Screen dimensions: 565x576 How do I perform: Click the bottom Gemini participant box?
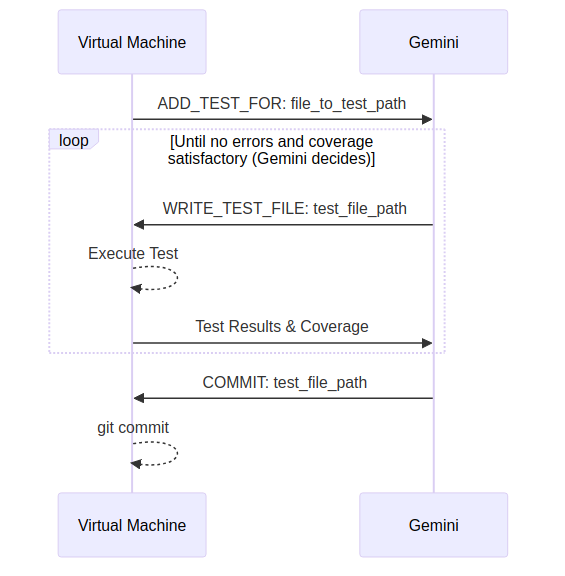point(433,525)
